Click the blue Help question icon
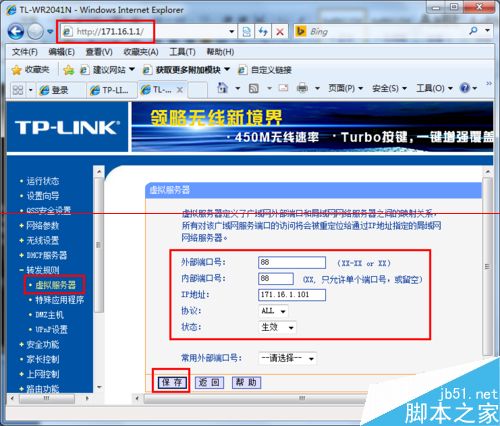The height and width of the screenshot is (426, 500). [x=465, y=88]
